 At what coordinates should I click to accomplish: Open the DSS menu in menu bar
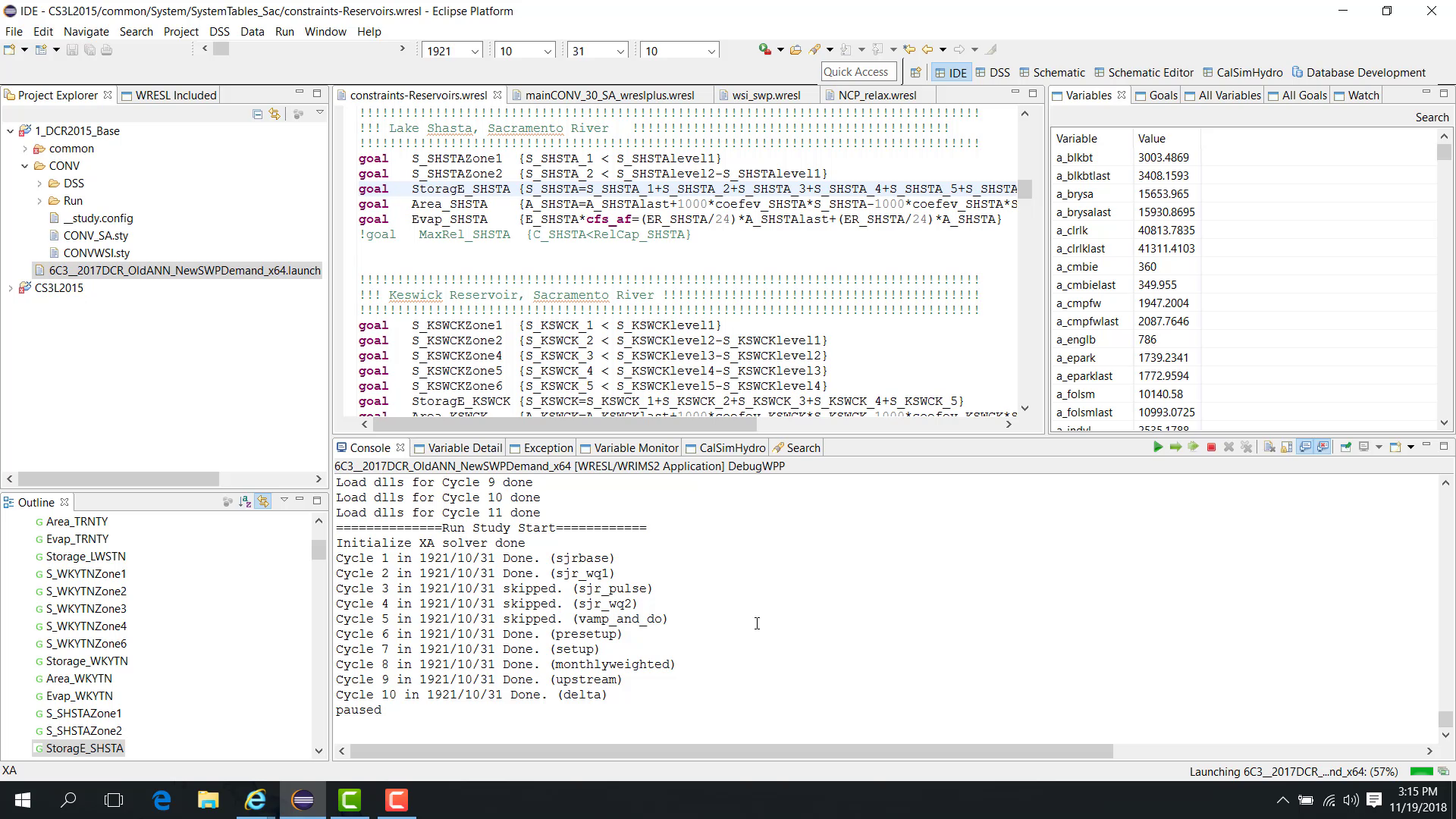click(x=219, y=31)
